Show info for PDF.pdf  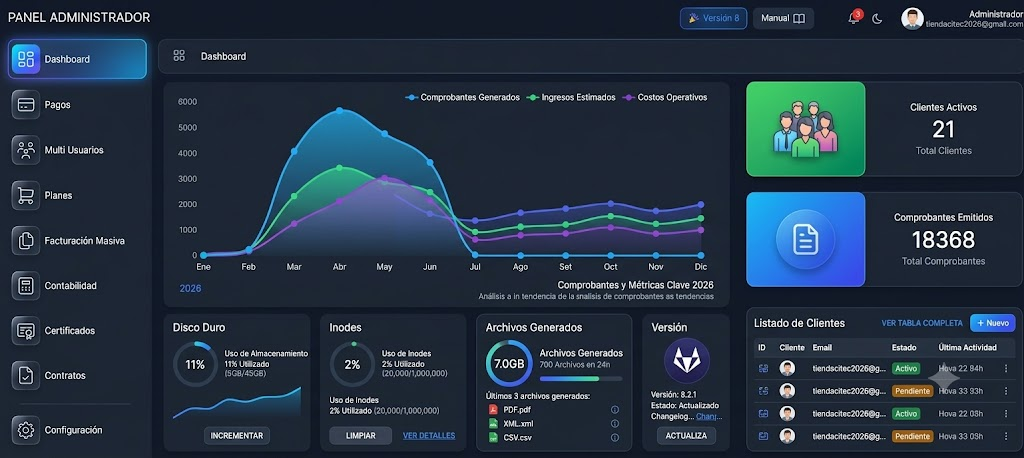click(x=615, y=410)
